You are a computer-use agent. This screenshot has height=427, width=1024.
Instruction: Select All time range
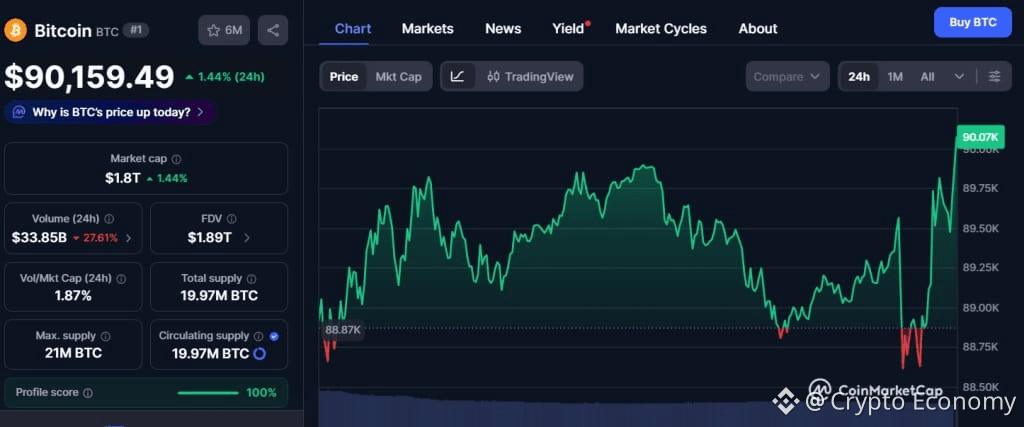tap(927, 76)
